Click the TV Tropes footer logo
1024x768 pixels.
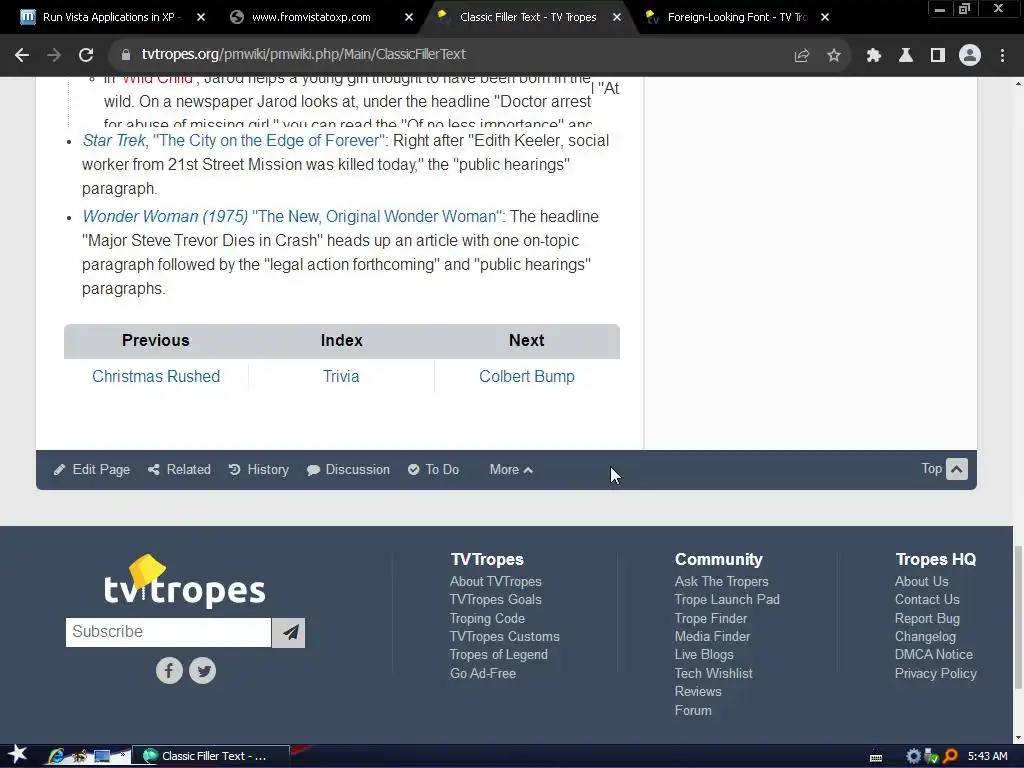pyautogui.click(x=185, y=581)
